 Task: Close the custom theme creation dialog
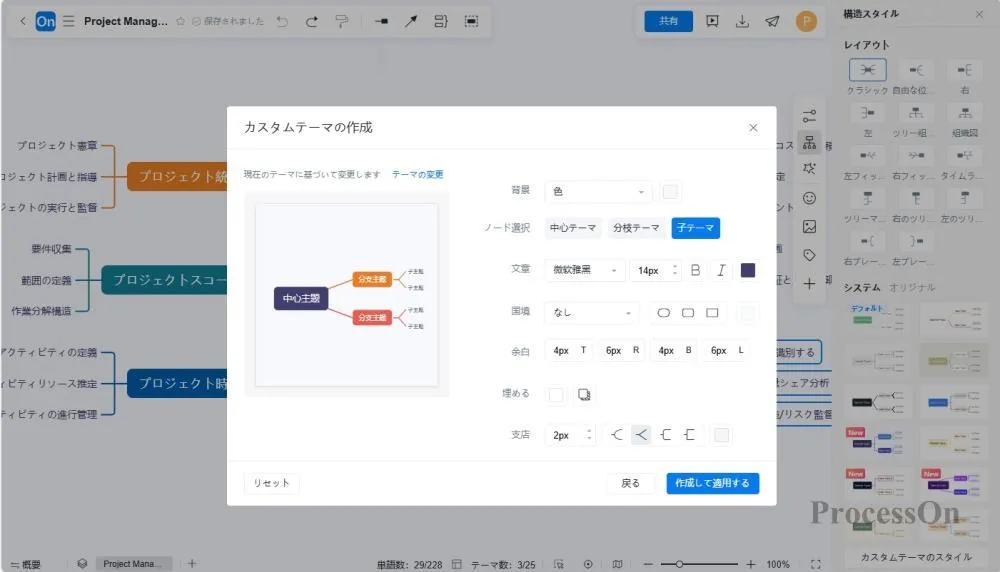(753, 128)
